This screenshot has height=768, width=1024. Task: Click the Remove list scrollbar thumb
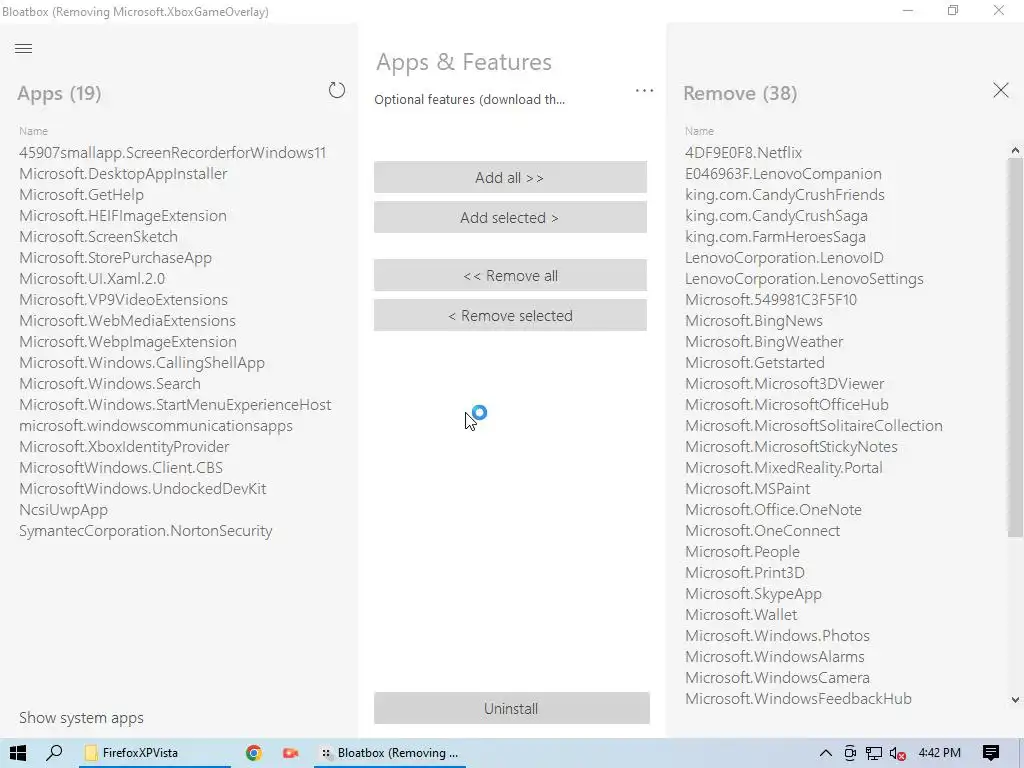(1015, 346)
